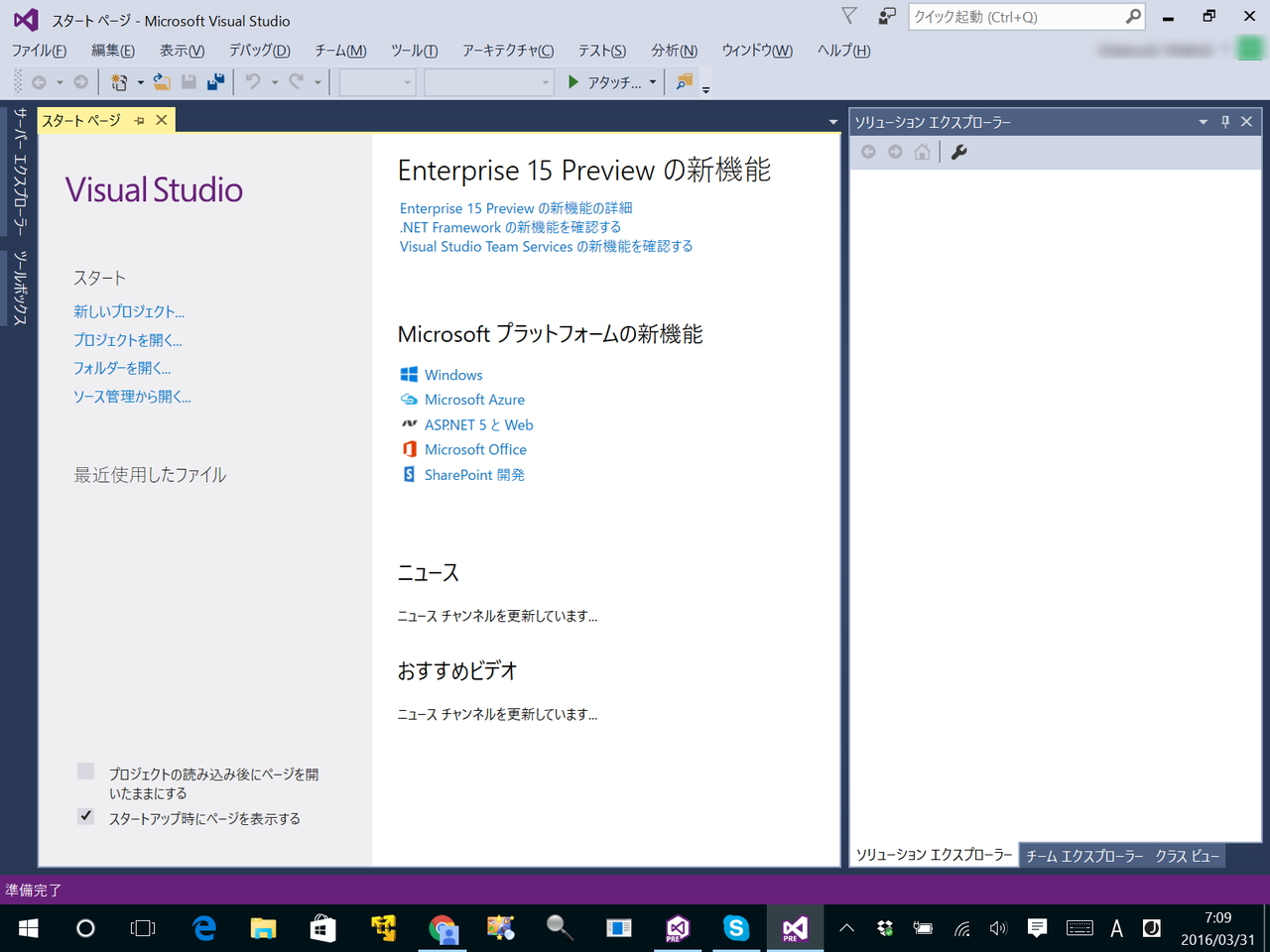Viewport: 1270px width, 952px height.
Task: Click the Redo toolbar icon
Action: pos(298,82)
